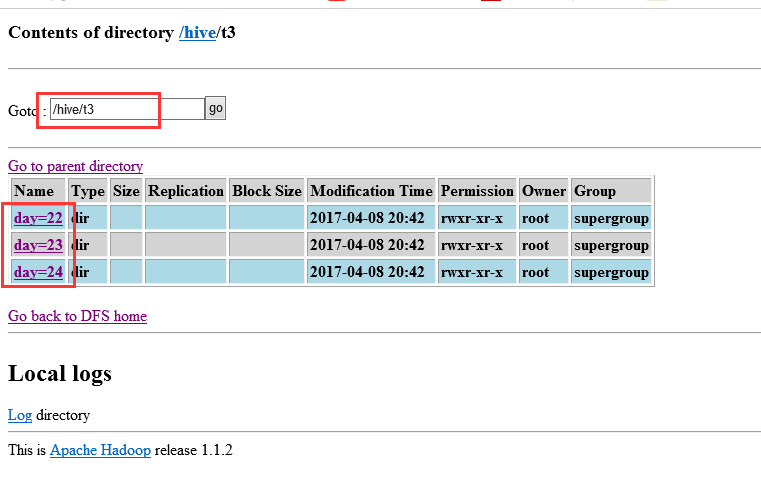Click supergroup in day=22 row
The height and width of the screenshot is (481, 761).
tap(612, 218)
